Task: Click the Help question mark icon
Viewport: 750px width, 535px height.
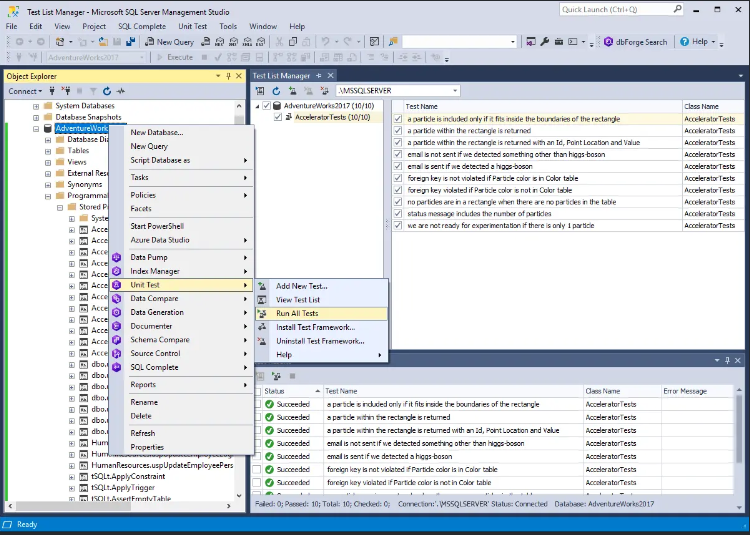Action: click(684, 42)
